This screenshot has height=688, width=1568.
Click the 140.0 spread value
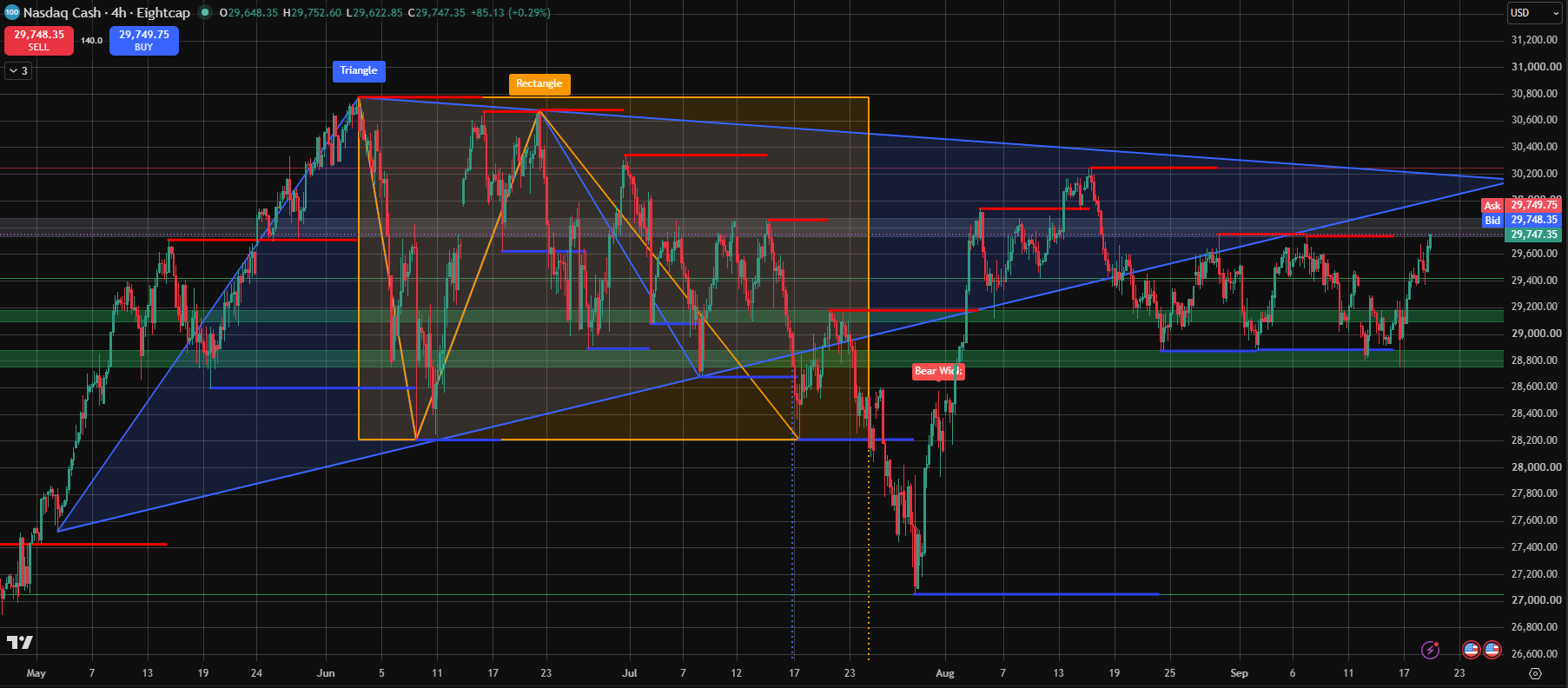[x=91, y=41]
